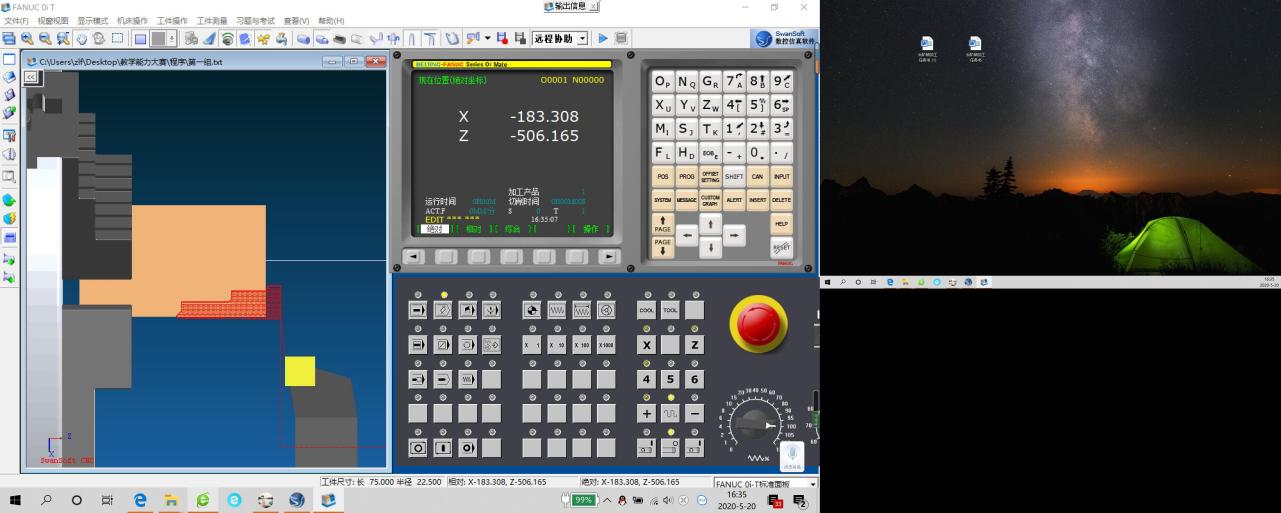Click the collapse arrows icon in simulation view

coord(31,76)
